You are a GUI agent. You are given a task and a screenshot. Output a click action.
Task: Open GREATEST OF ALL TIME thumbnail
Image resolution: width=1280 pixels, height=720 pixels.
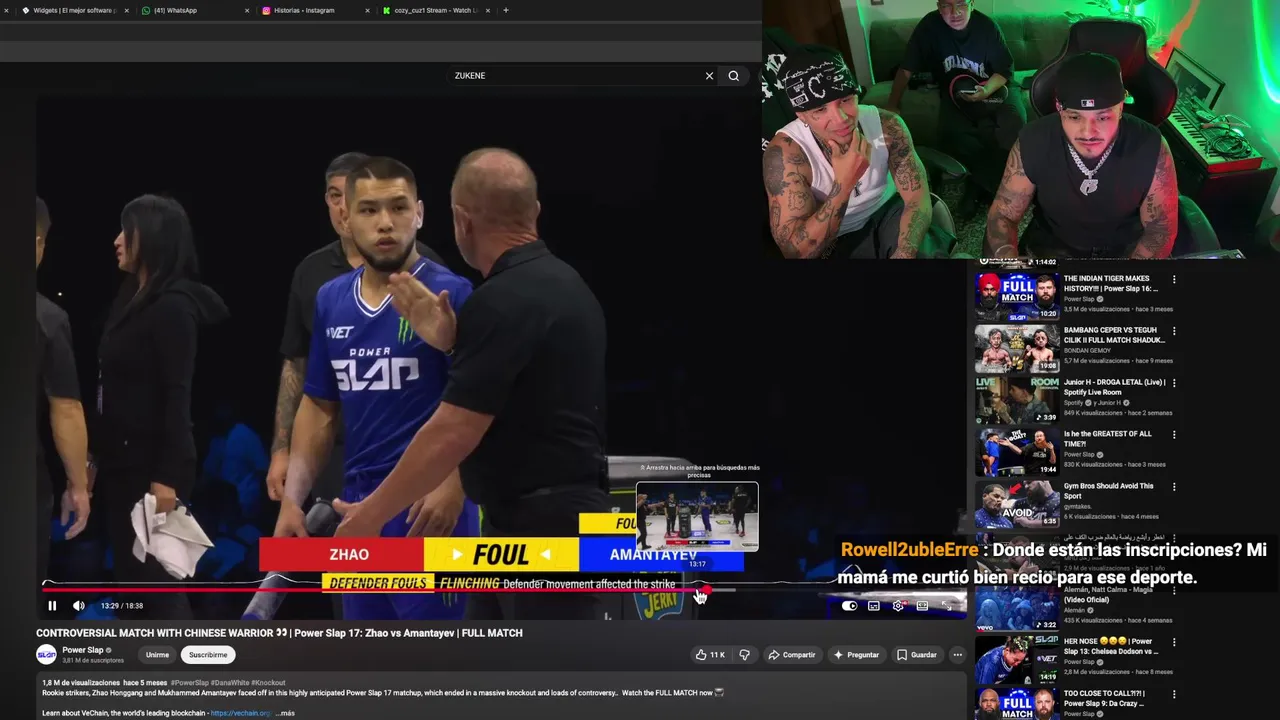[1017, 452]
